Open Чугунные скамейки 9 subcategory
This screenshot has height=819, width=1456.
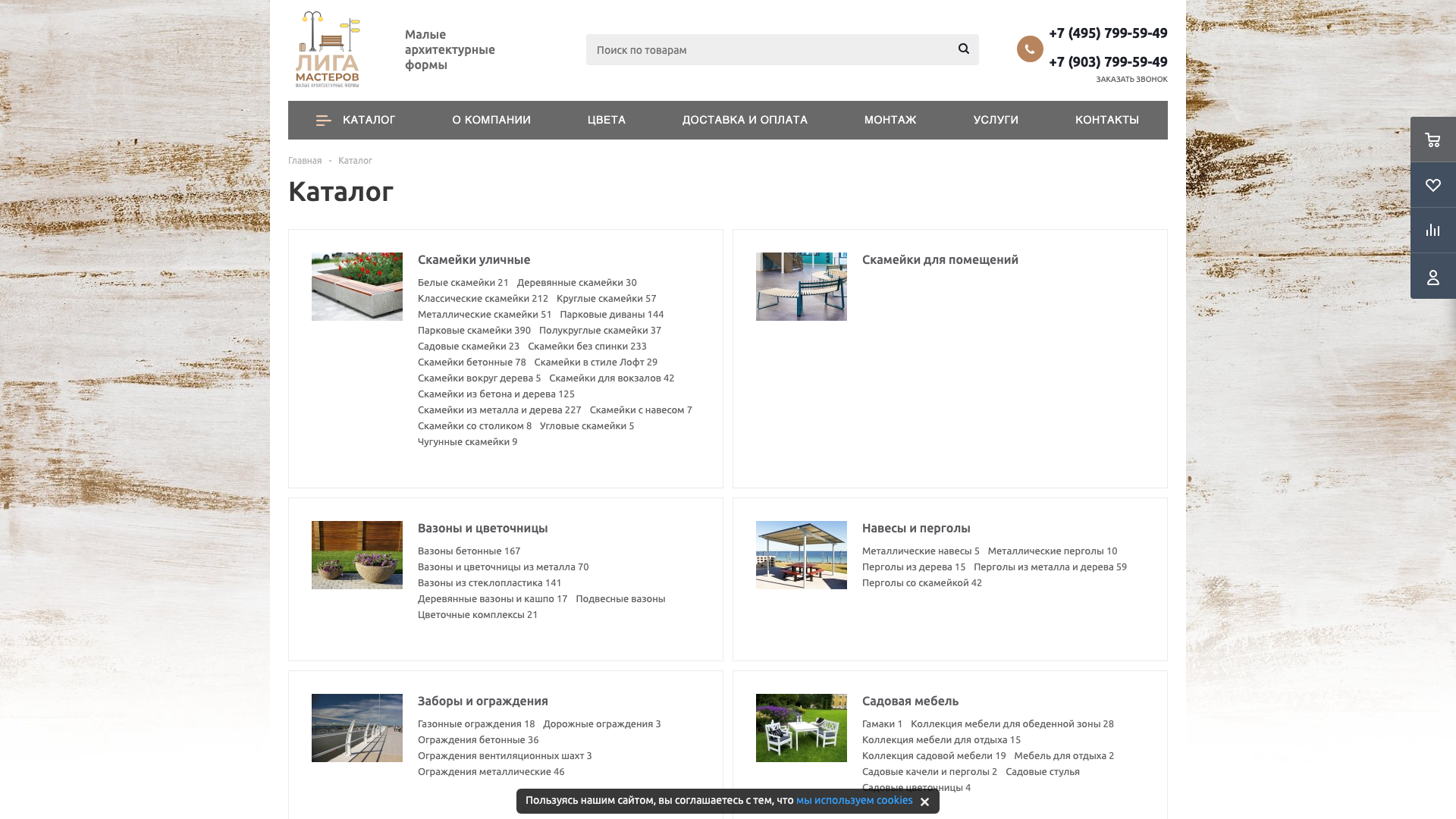[x=467, y=441]
